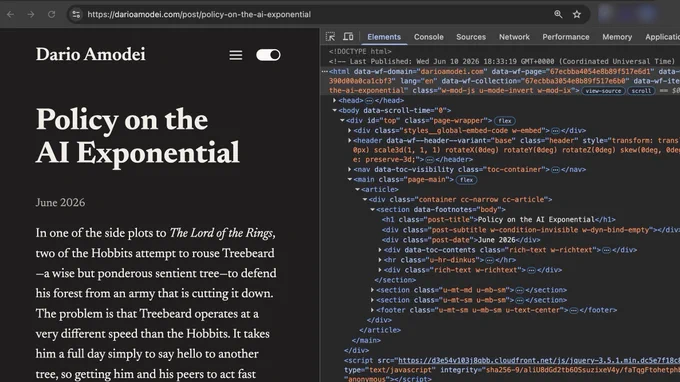Viewport: 680px width, 382px height.
Task: Select the Last Published comment line
Action: point(501,62)
